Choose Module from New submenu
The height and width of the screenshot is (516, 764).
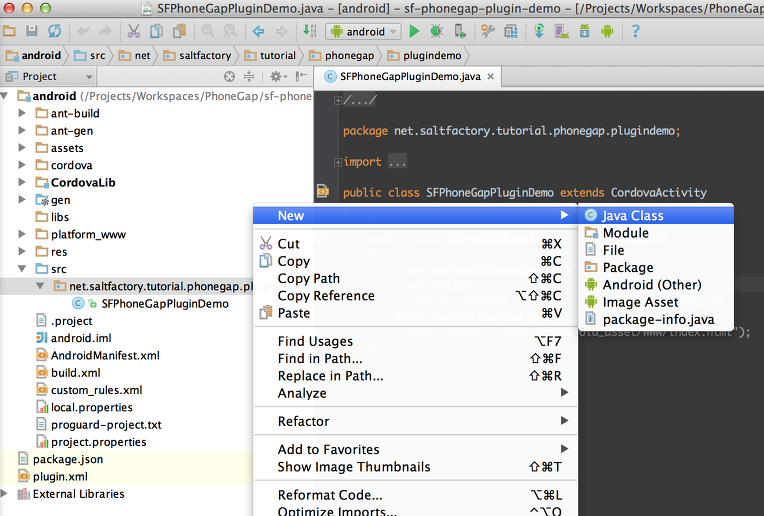pos(656,233)
